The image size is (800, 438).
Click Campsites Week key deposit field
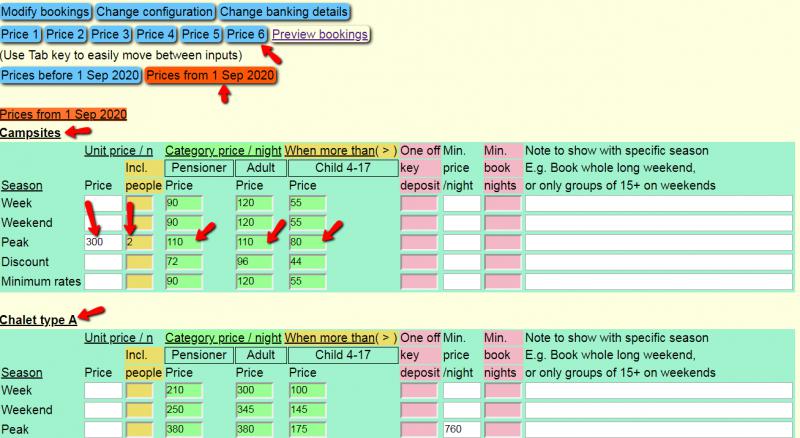pyautogui.click(x=418, y=203)
